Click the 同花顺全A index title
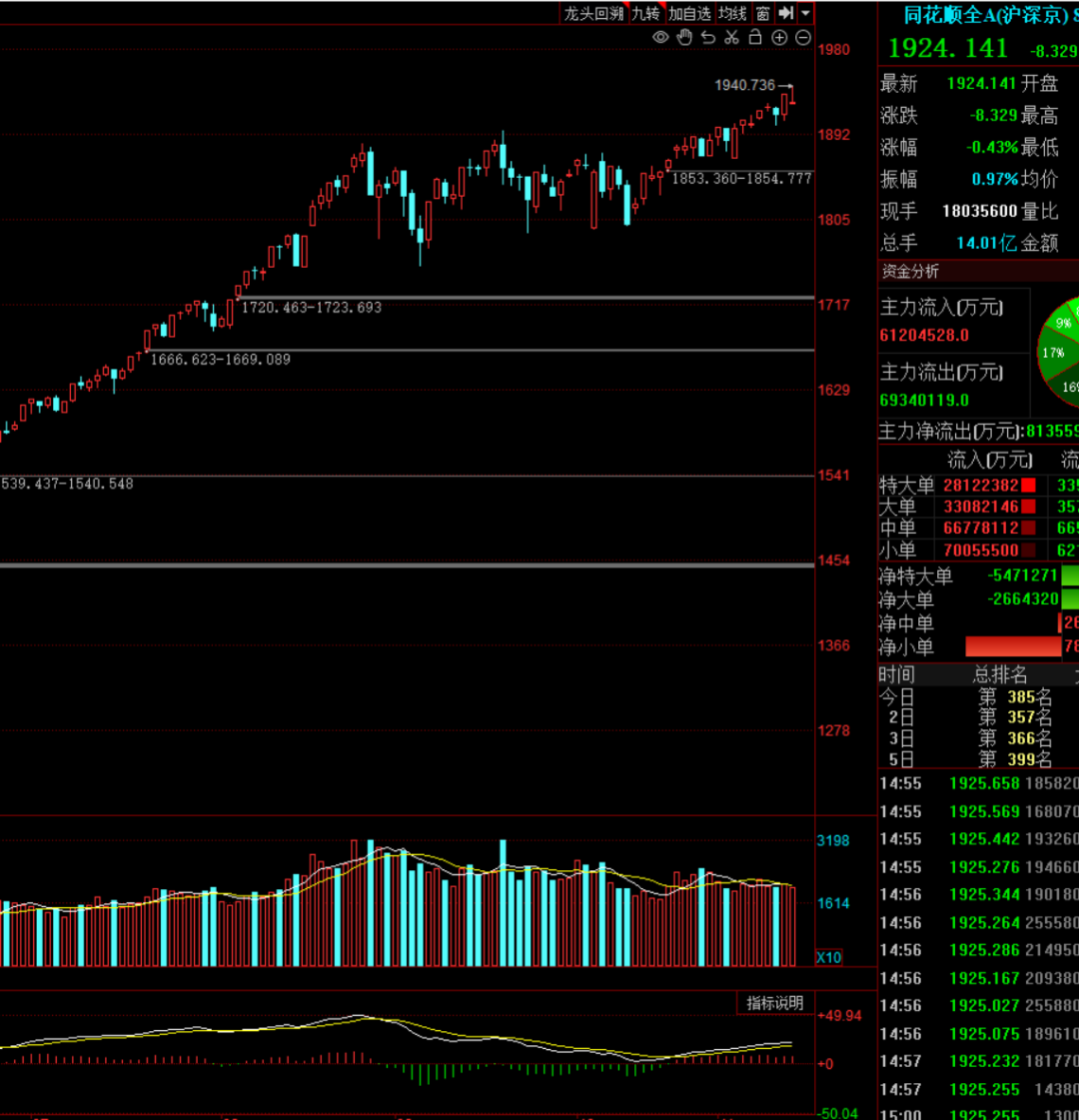The image size is (1079, 1120). pos(984,15)
